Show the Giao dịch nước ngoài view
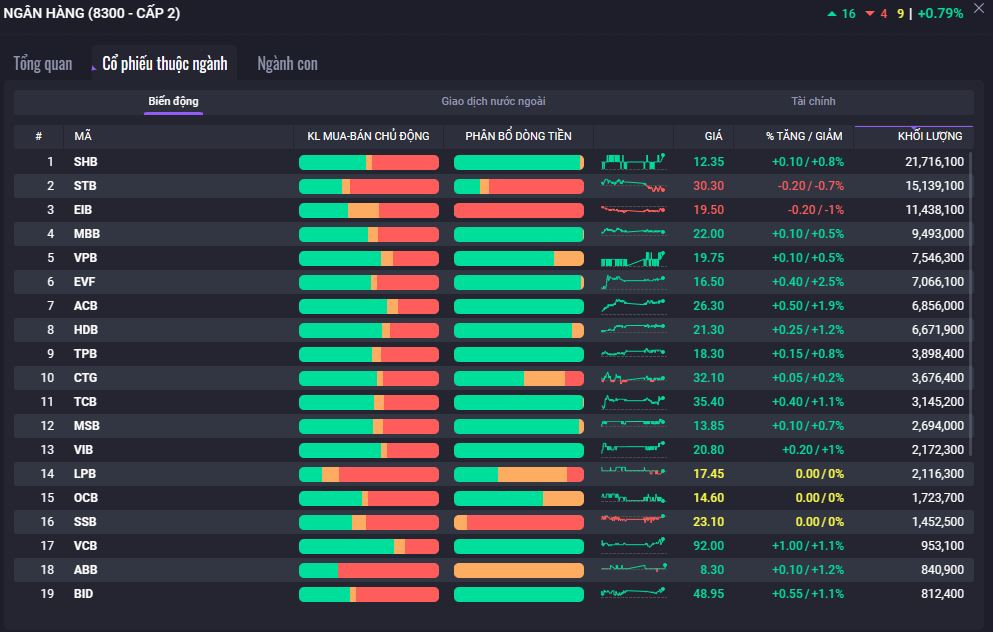Viewport: 993px width, 632px height. pos(493,102)
